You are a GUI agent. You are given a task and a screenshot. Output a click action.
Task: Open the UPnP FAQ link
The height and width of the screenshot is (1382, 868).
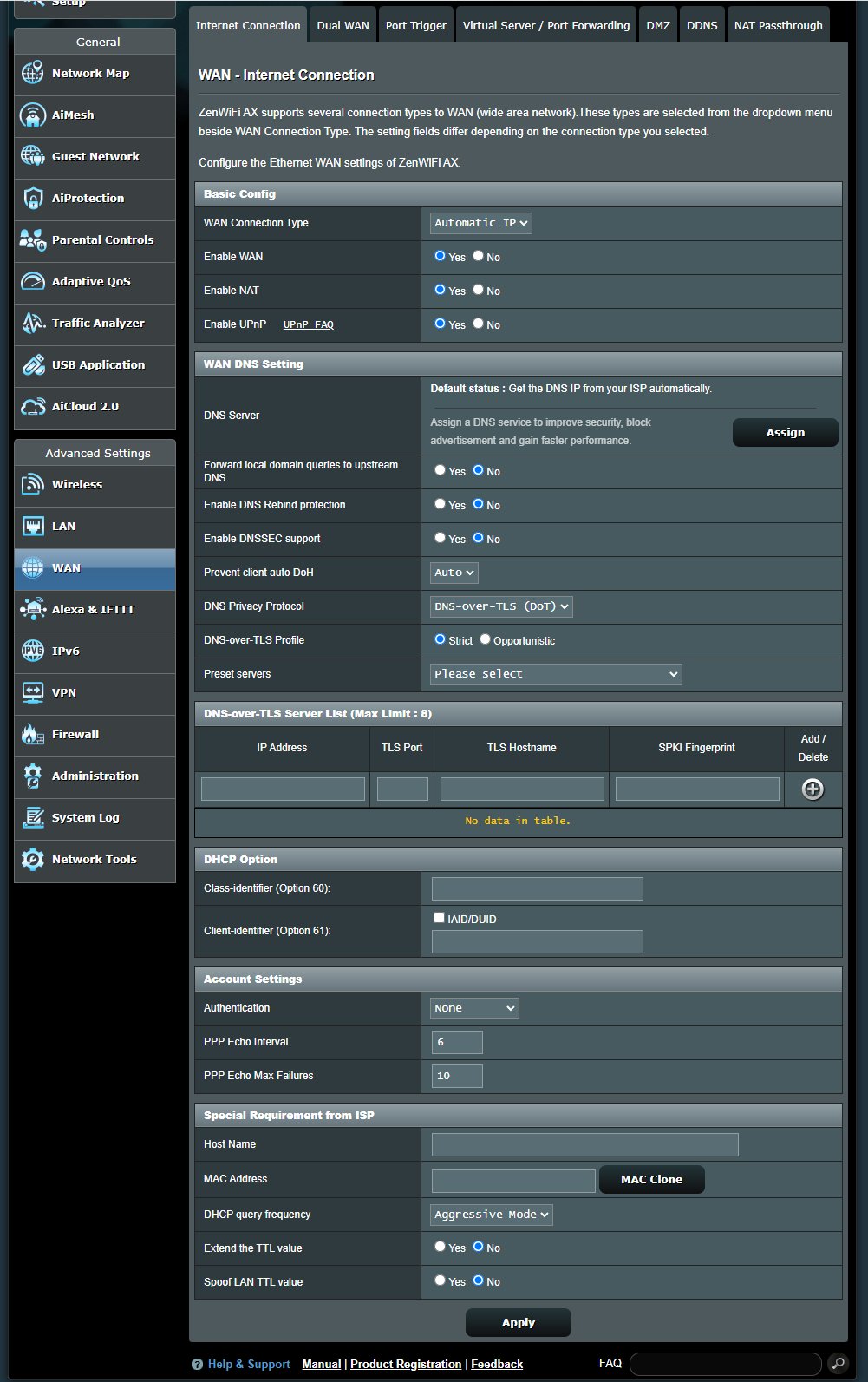(x=309, y=324)
